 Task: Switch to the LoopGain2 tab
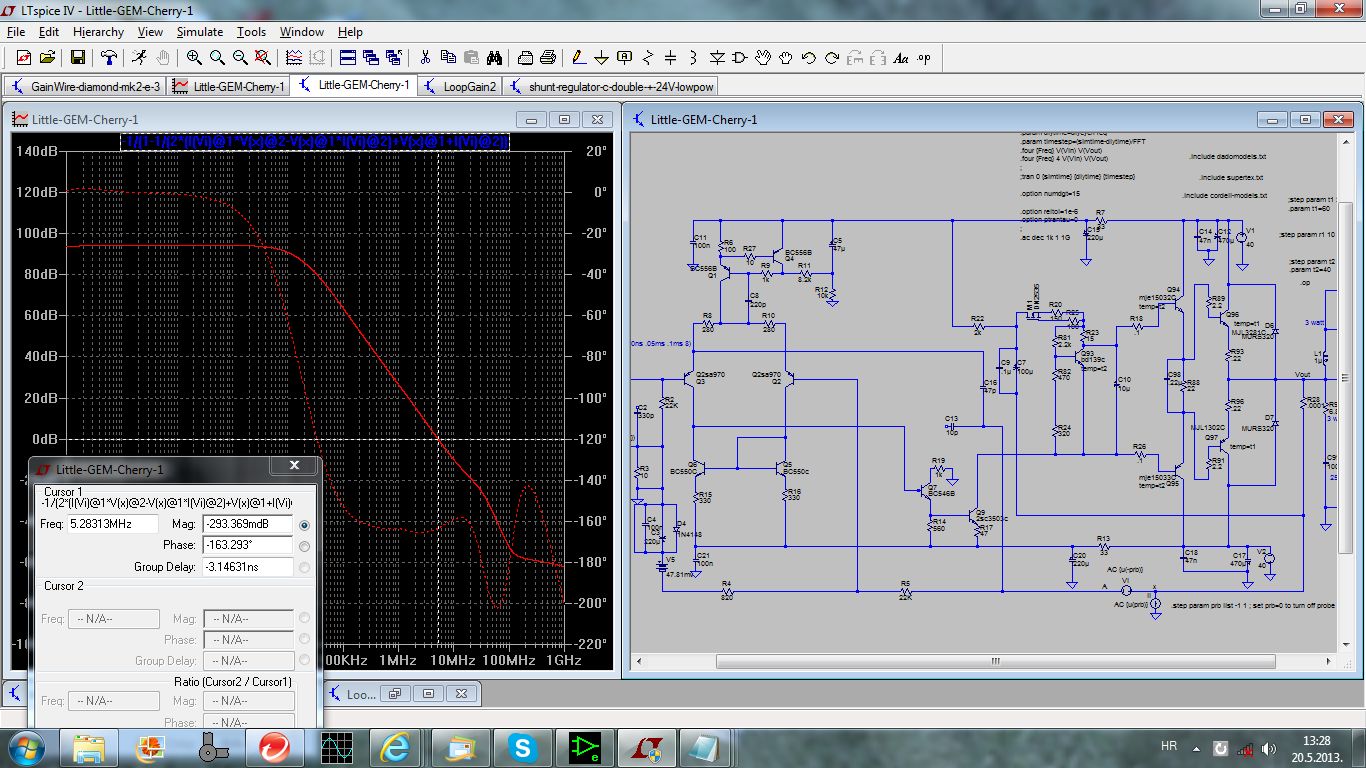460,86
